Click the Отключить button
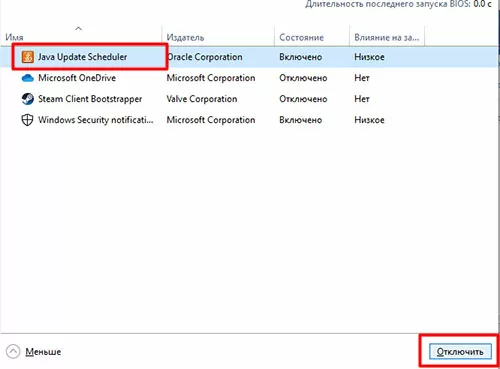The height and width of the screenshot is (369, 500). pyautogui.click(x=460, y=352)
